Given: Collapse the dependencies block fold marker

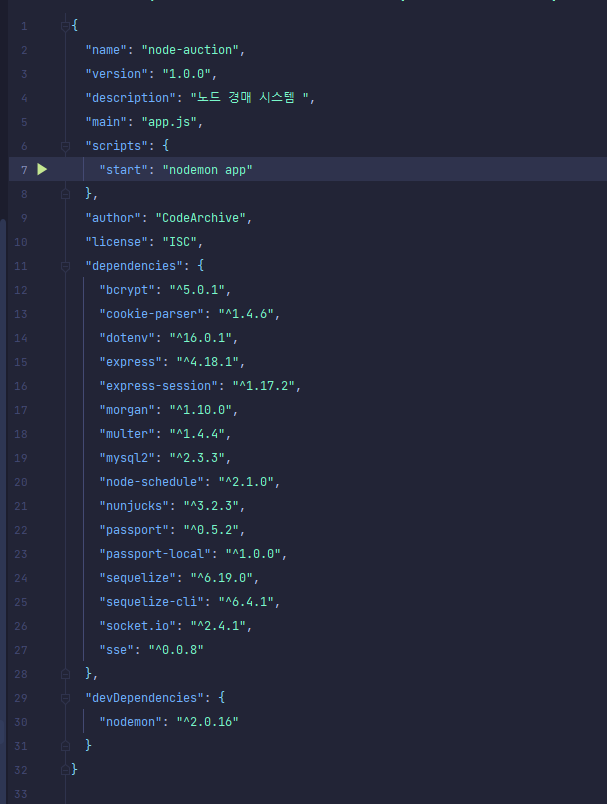Looking at the screenshot, I should 65,266.
